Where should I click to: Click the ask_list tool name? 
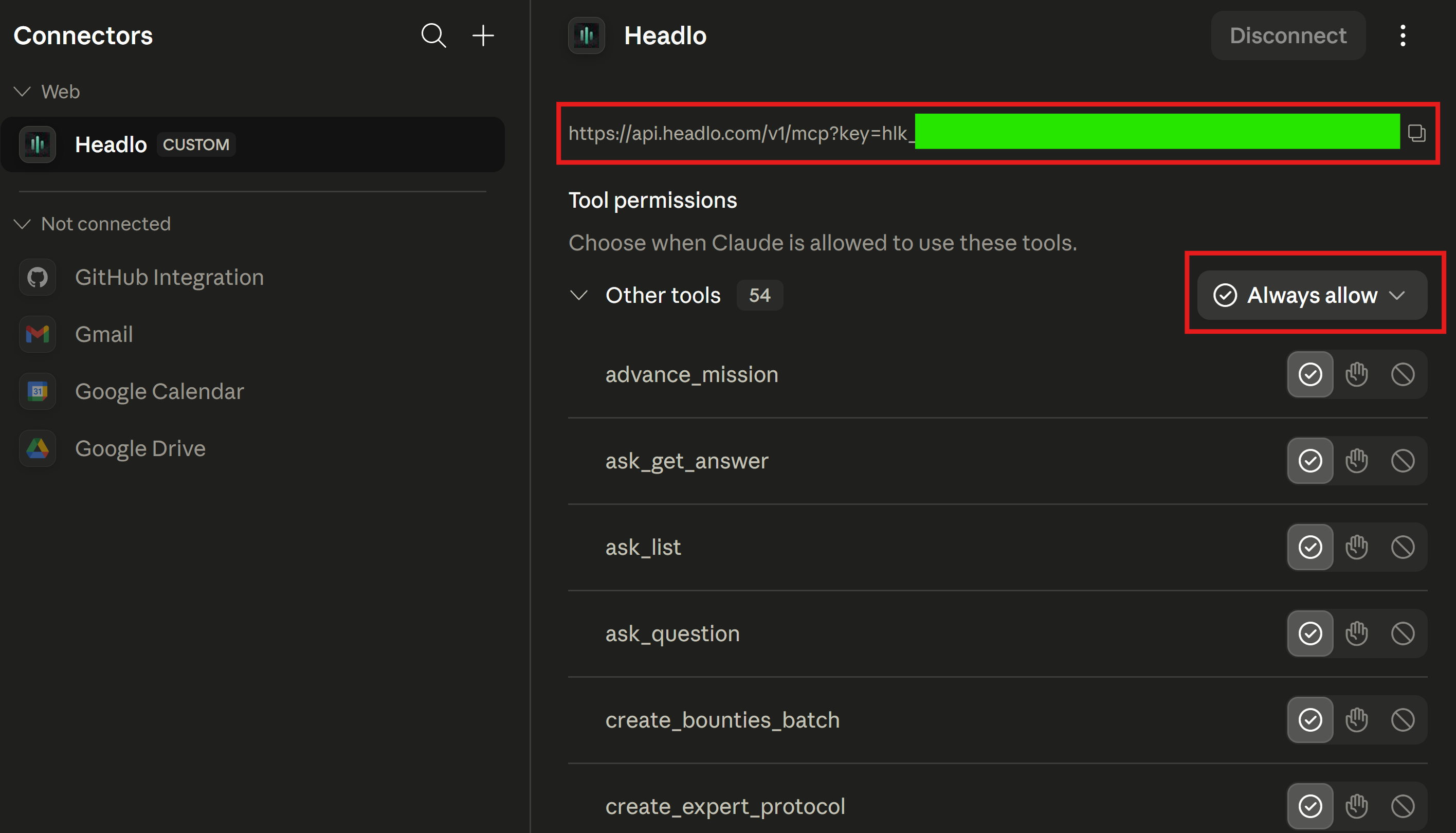pyautogui.click(x=643, y=548)
